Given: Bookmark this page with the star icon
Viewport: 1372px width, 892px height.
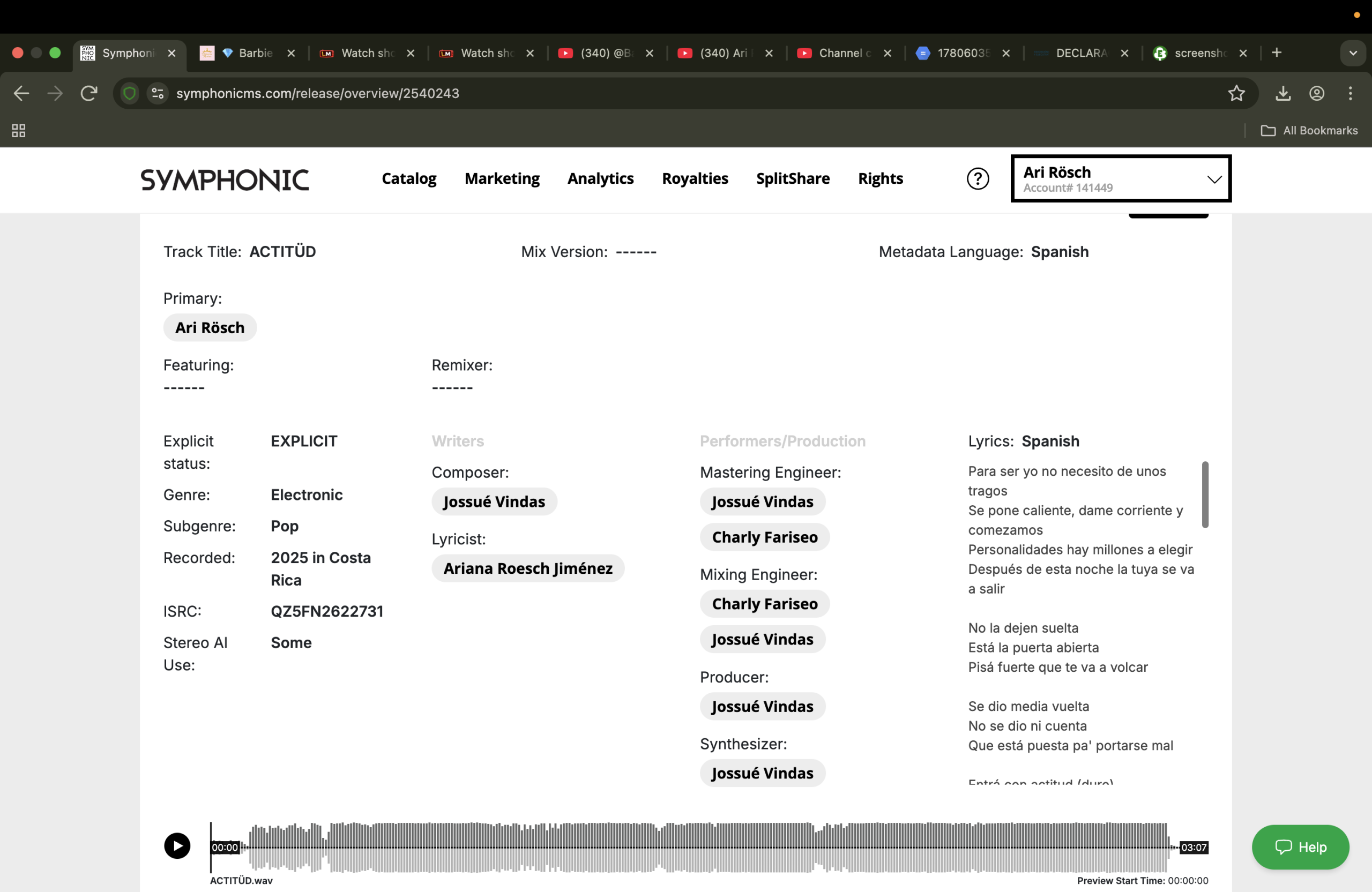Looking at the screenshot, I should (1236, 93).
